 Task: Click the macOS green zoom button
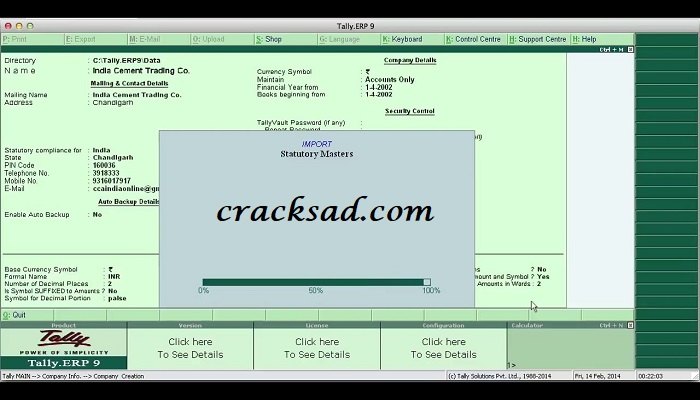[x=30, y=26]
